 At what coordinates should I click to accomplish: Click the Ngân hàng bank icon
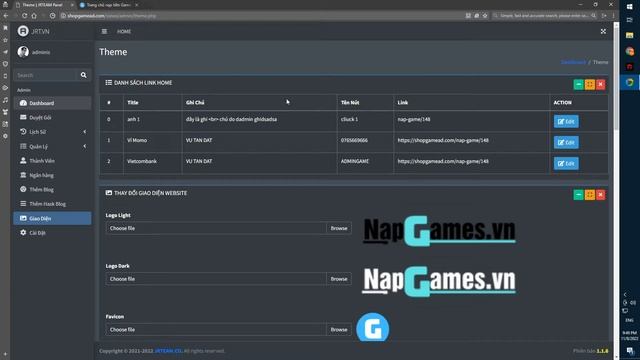(x=23, y=175)
